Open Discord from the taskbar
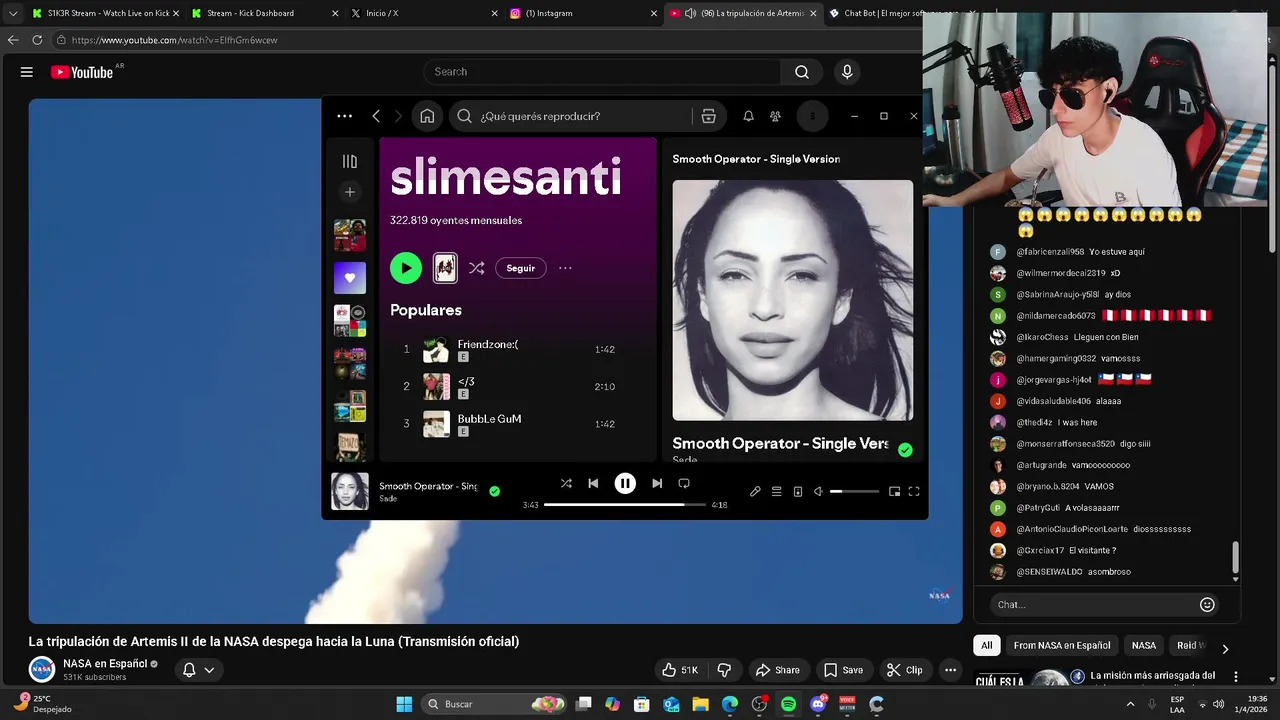The image size is (1280, 720). coord(818,704)
